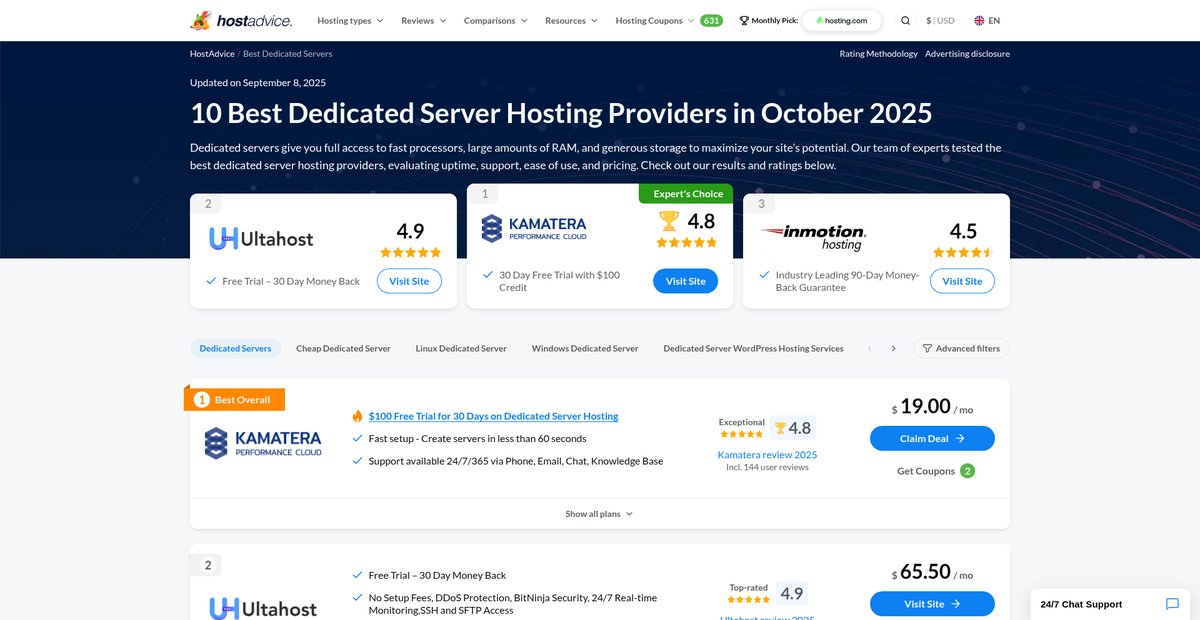
Task: Click the Exceptional star rating
Action: (x=742, y=434)
